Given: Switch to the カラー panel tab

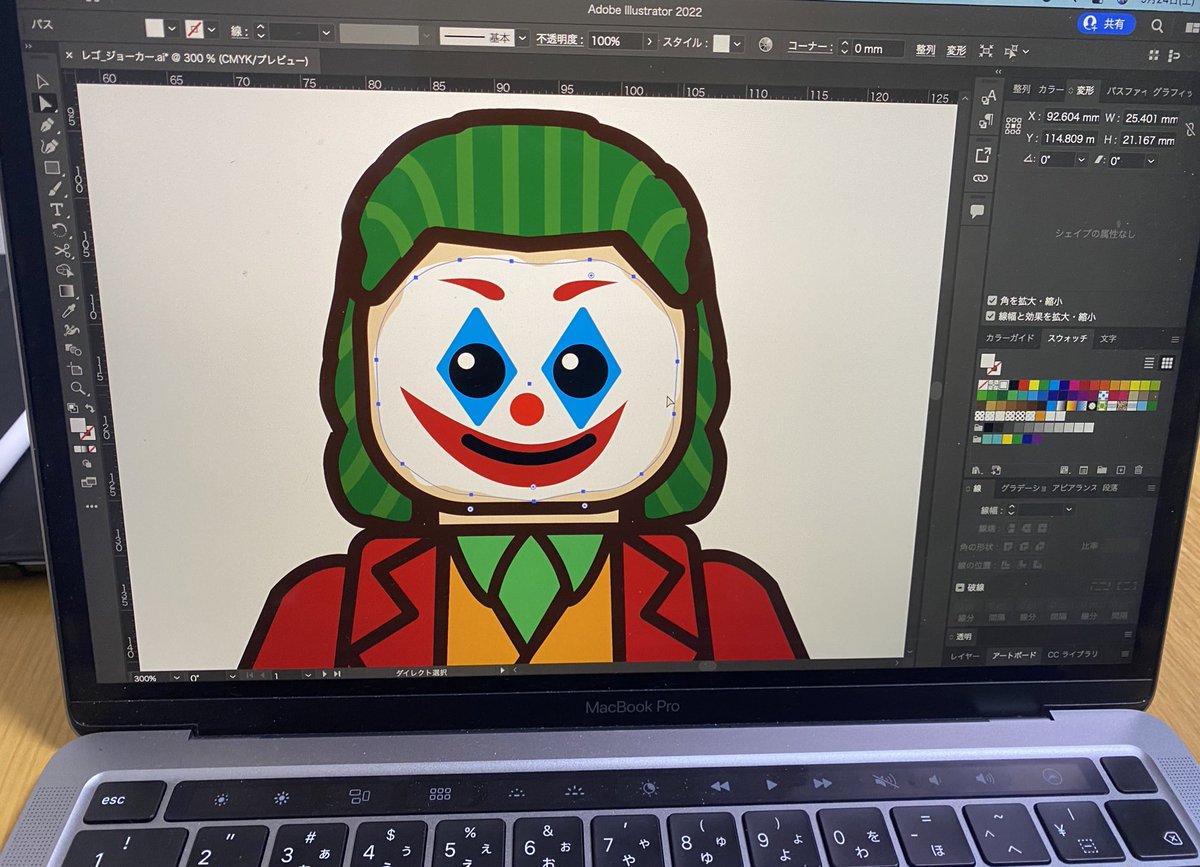Looking at the screenshot, I should [1050, 89].
